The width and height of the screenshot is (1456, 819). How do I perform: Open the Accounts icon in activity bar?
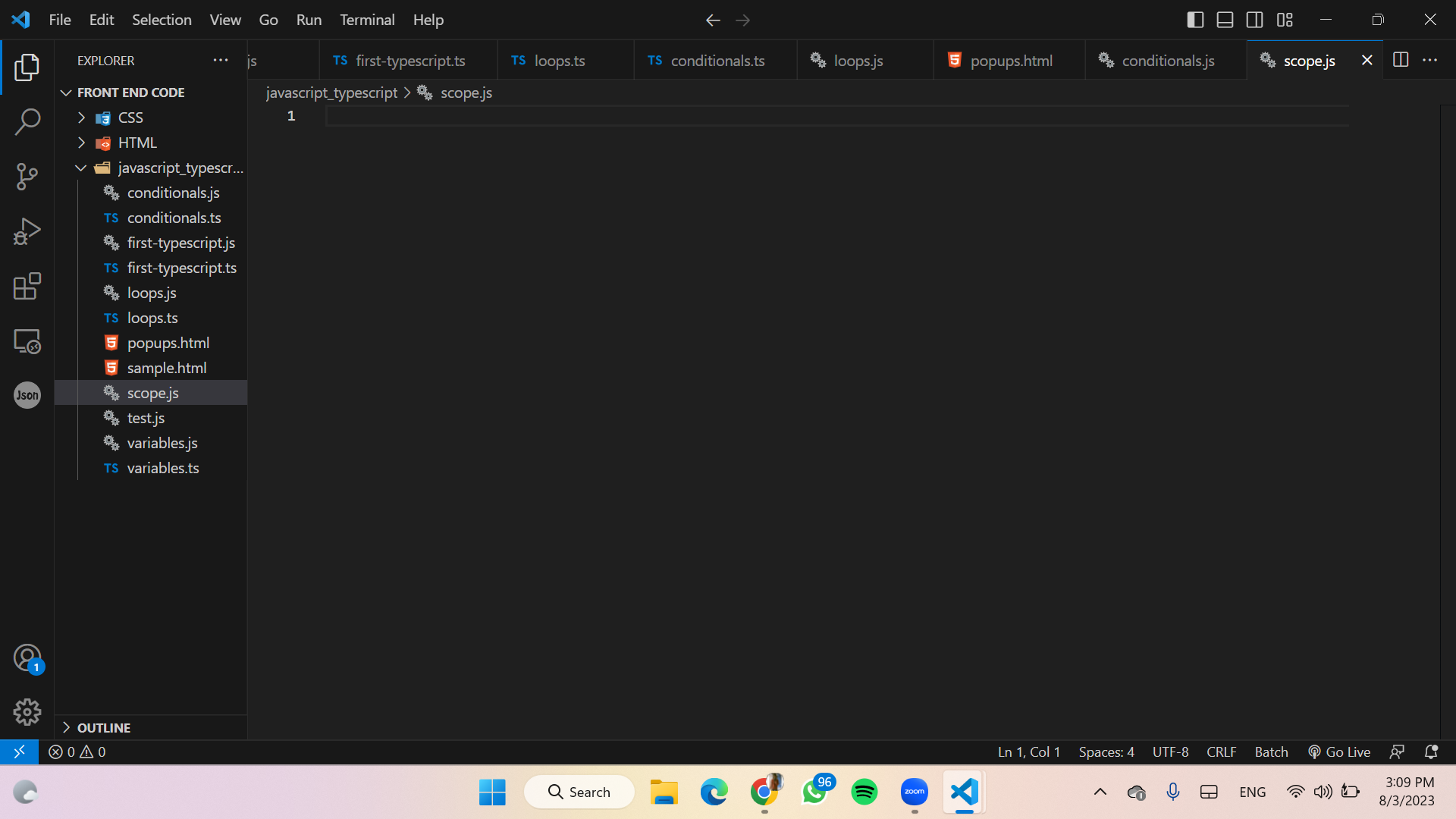(27, 658)
